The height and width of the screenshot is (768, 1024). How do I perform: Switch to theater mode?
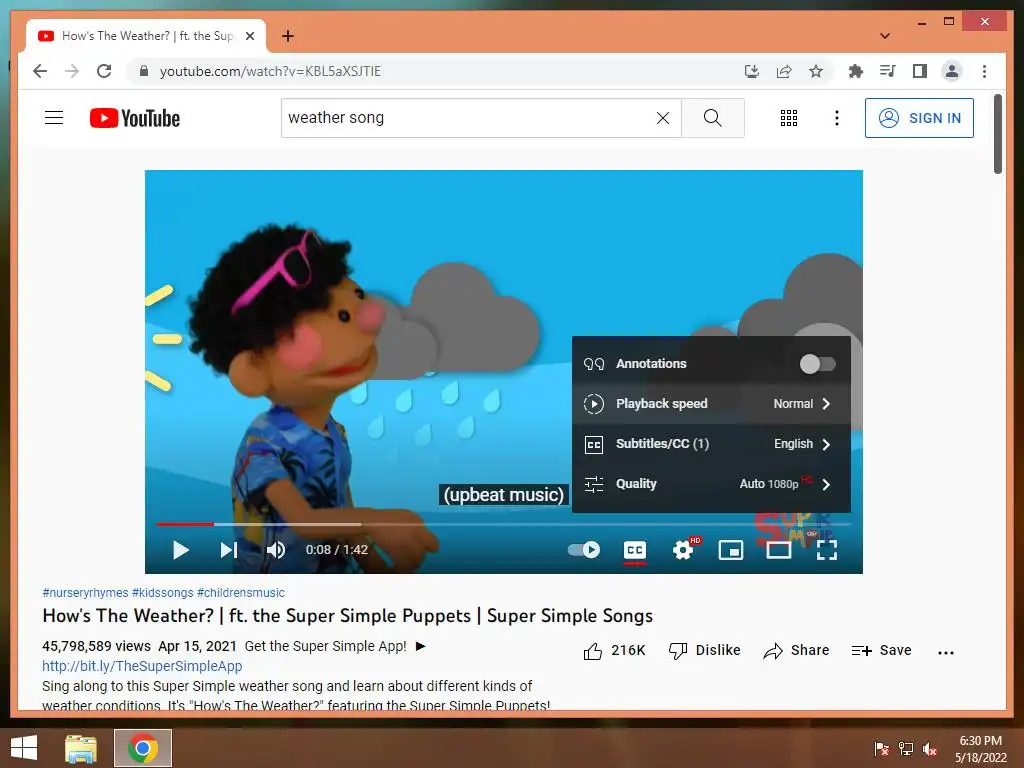coord(778,550)
